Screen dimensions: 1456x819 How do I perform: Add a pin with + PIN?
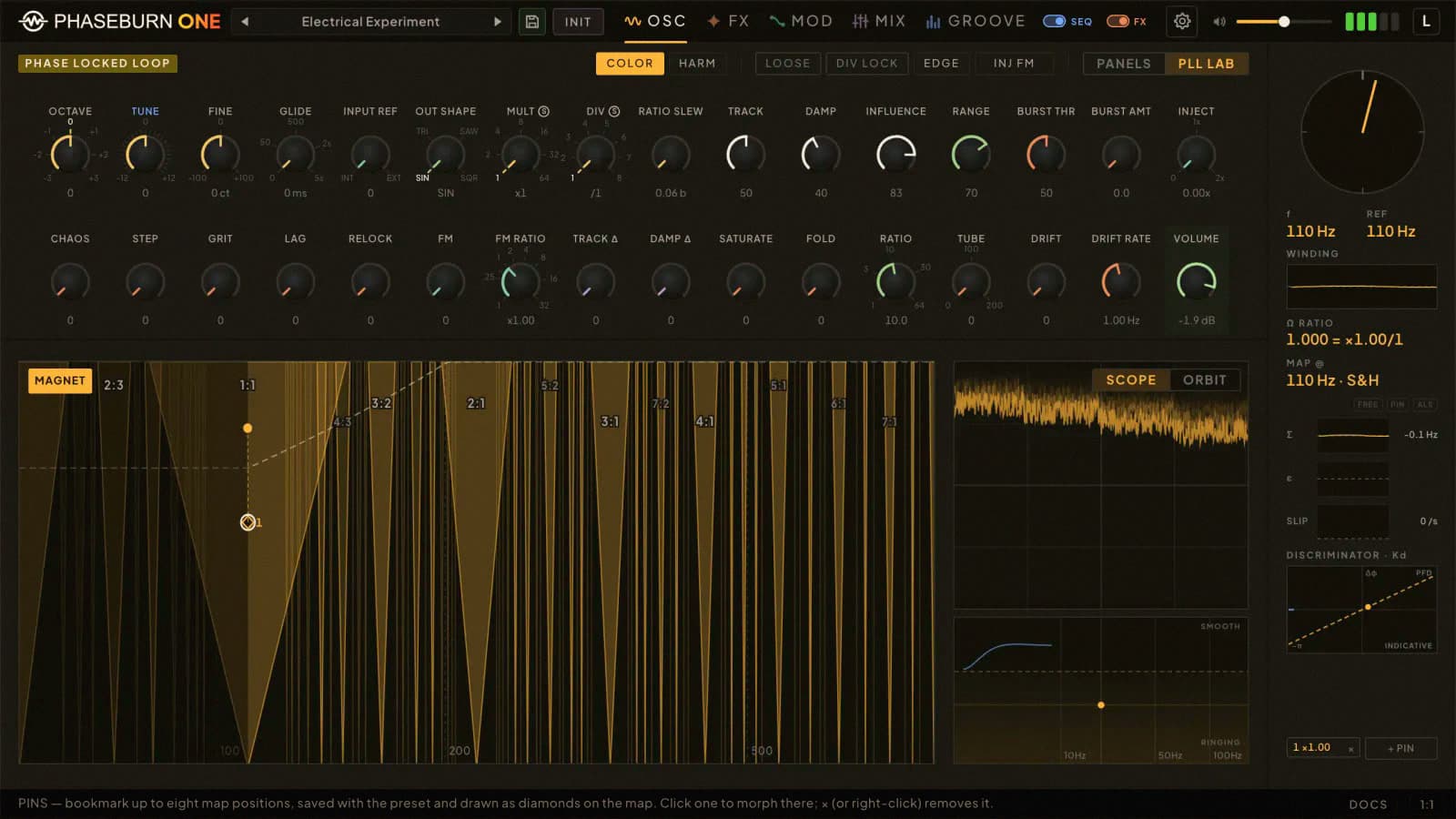(x=1400, y=748)
